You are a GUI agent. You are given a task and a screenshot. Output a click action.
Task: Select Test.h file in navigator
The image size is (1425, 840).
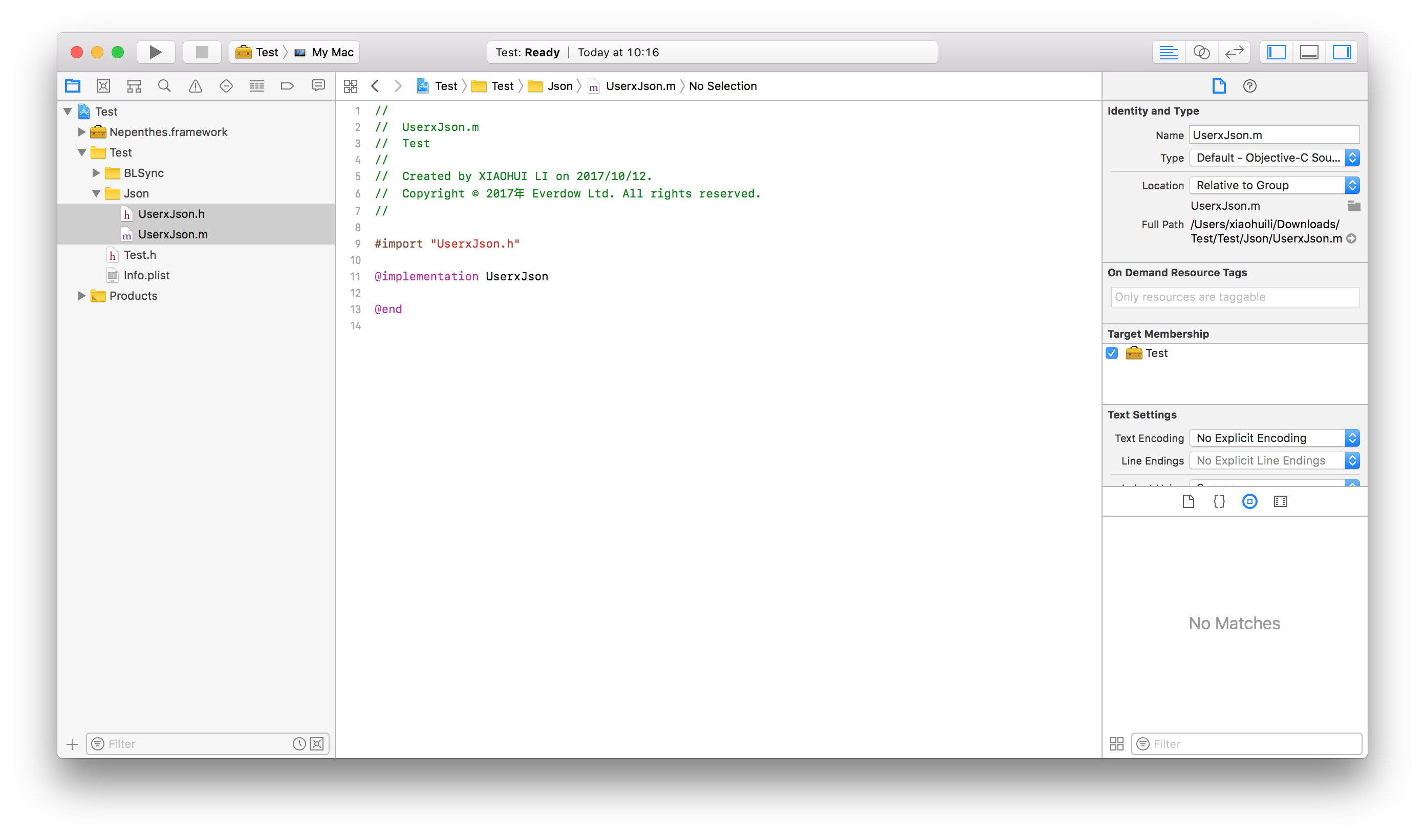point(196,255)
